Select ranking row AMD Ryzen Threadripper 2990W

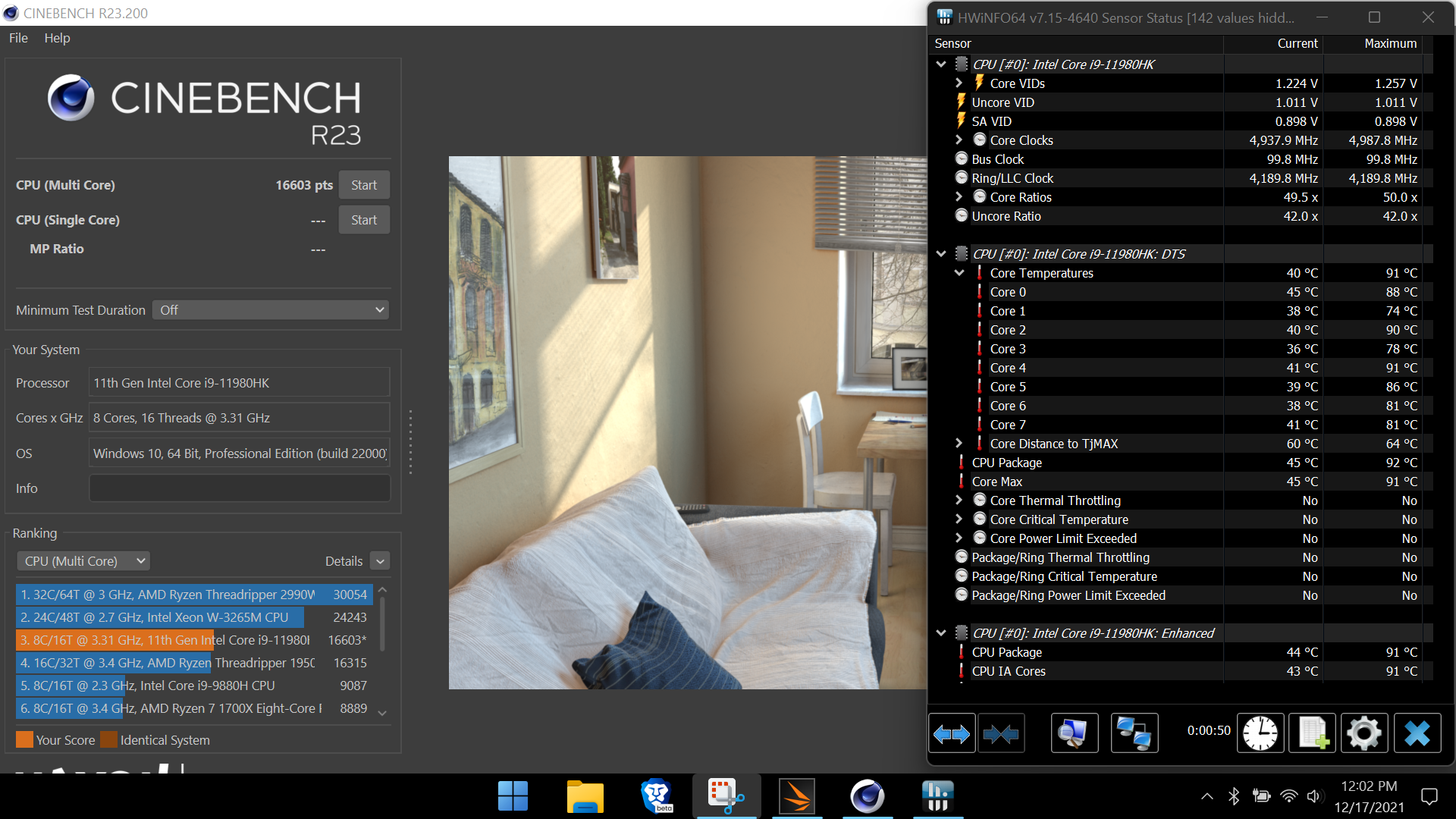[x=193, y=595]
